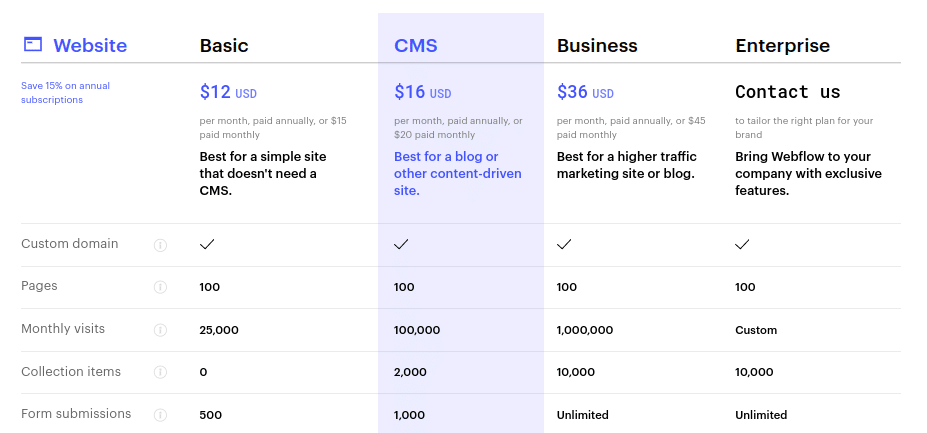
Task: Click the CMS blog description text
Action: tap(458, 173)
